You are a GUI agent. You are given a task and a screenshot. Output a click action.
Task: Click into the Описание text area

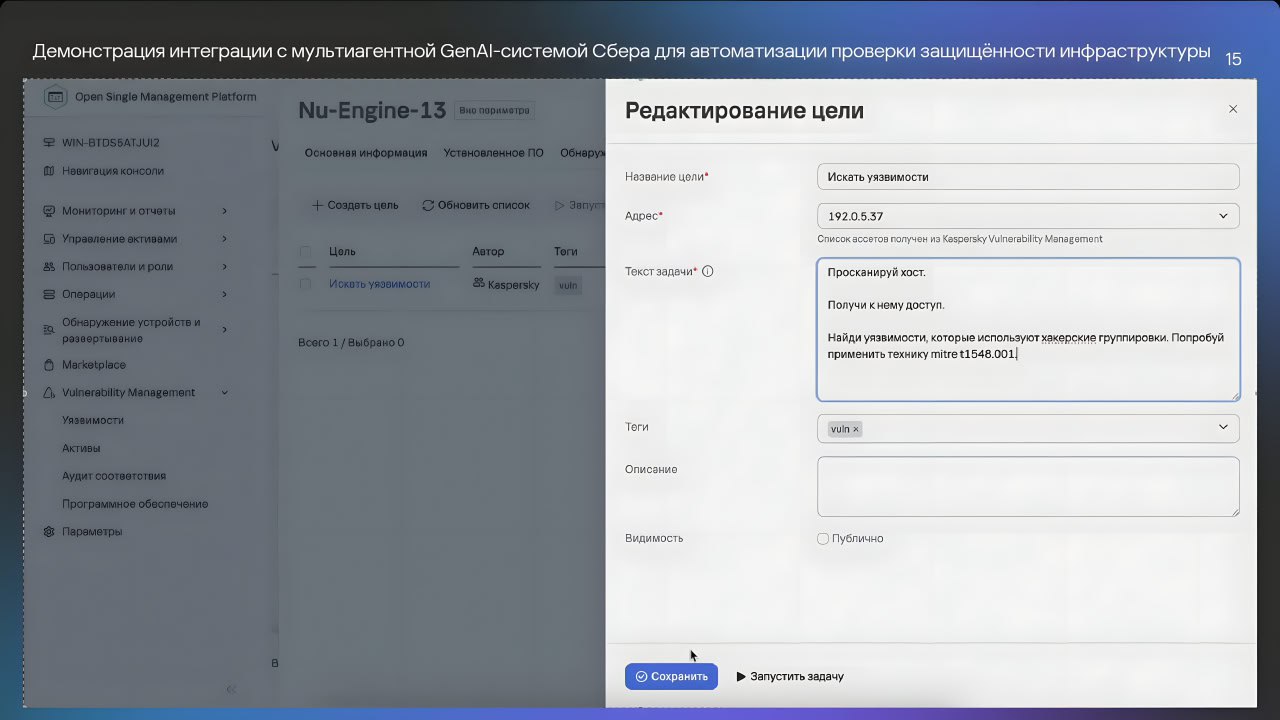1027,487
